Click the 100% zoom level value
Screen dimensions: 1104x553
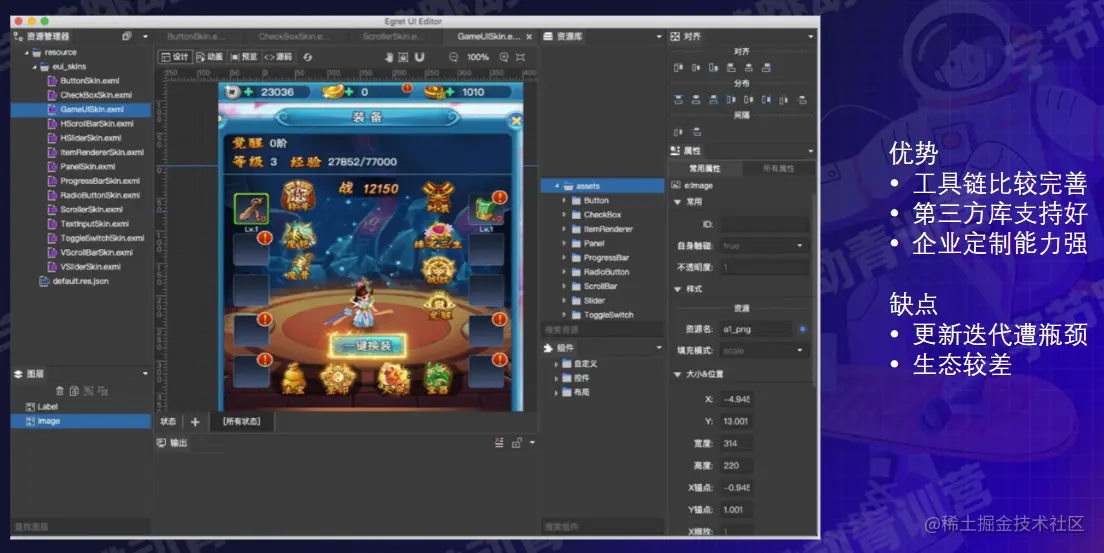click(478, 57)
